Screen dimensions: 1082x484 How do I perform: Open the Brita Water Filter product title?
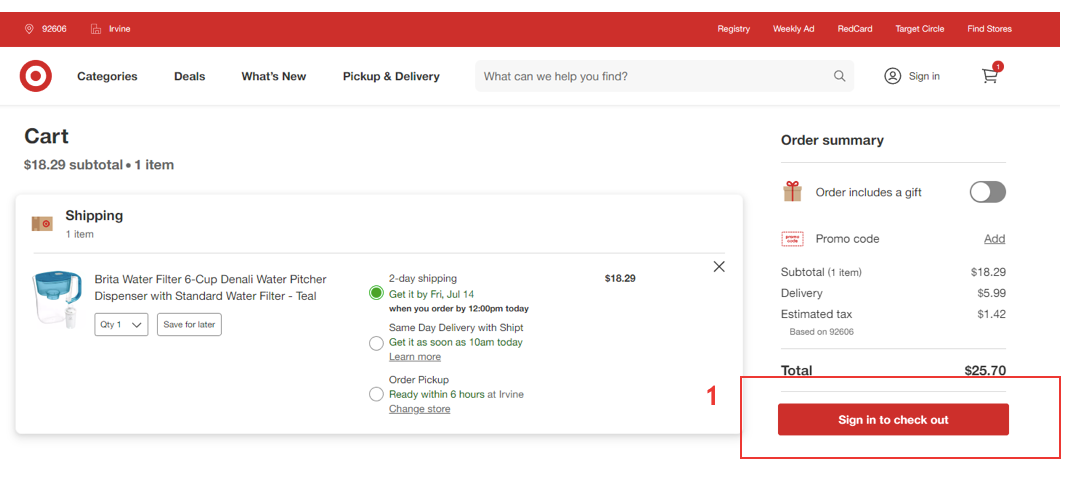pos(210,288)
